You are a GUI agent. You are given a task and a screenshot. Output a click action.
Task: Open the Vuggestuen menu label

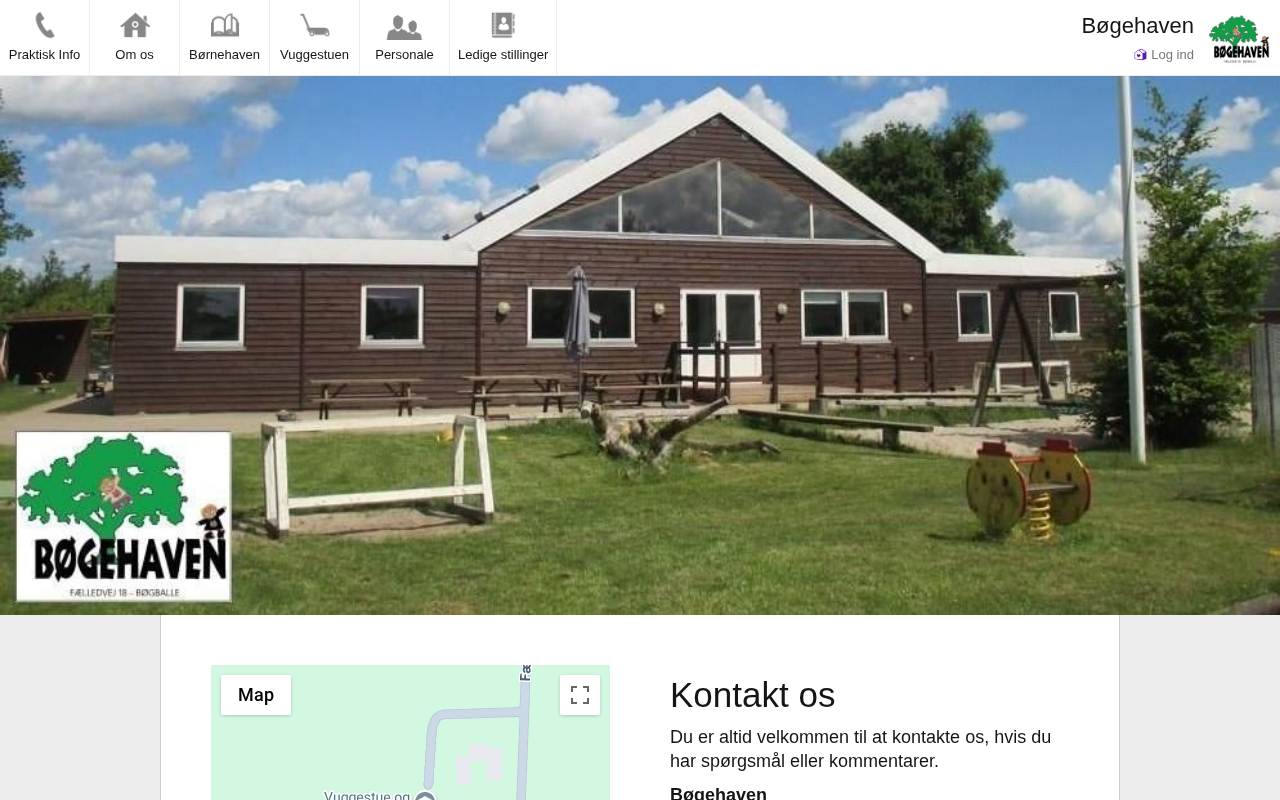pyautogui.click(x=314, y=55)
